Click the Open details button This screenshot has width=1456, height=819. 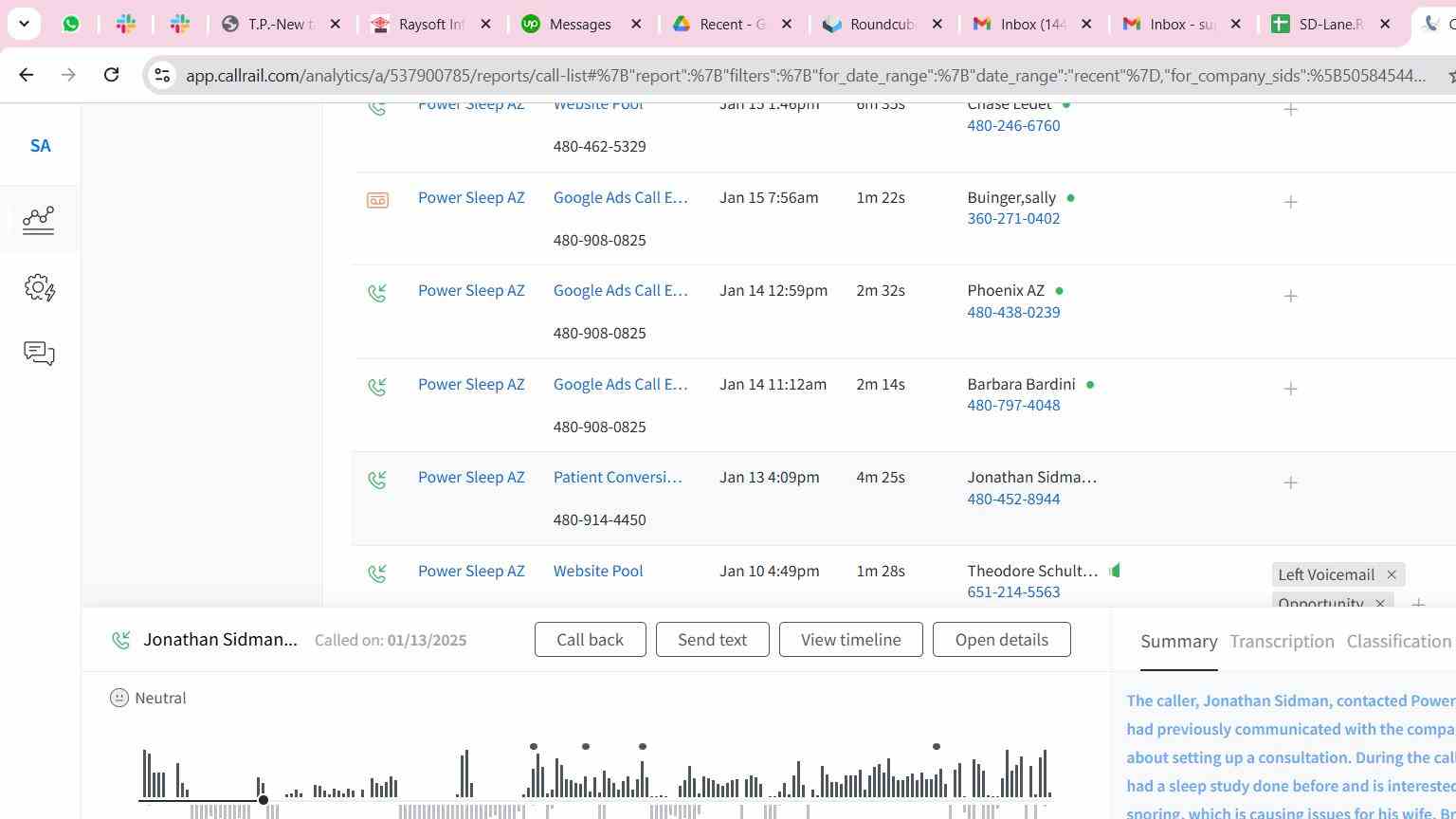[1001, 640]
